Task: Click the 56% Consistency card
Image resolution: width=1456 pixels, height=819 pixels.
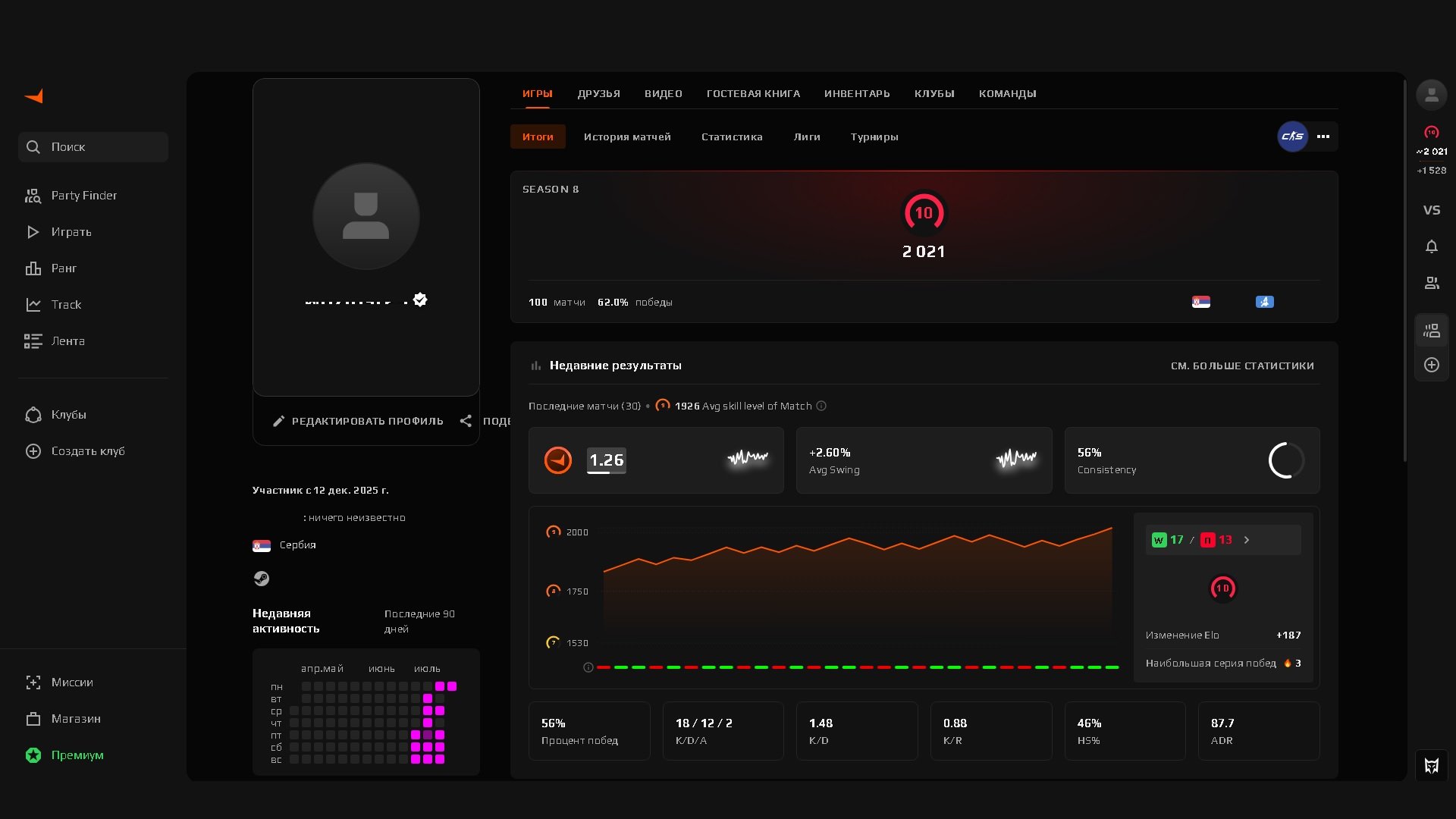Action: (1192, 460)
